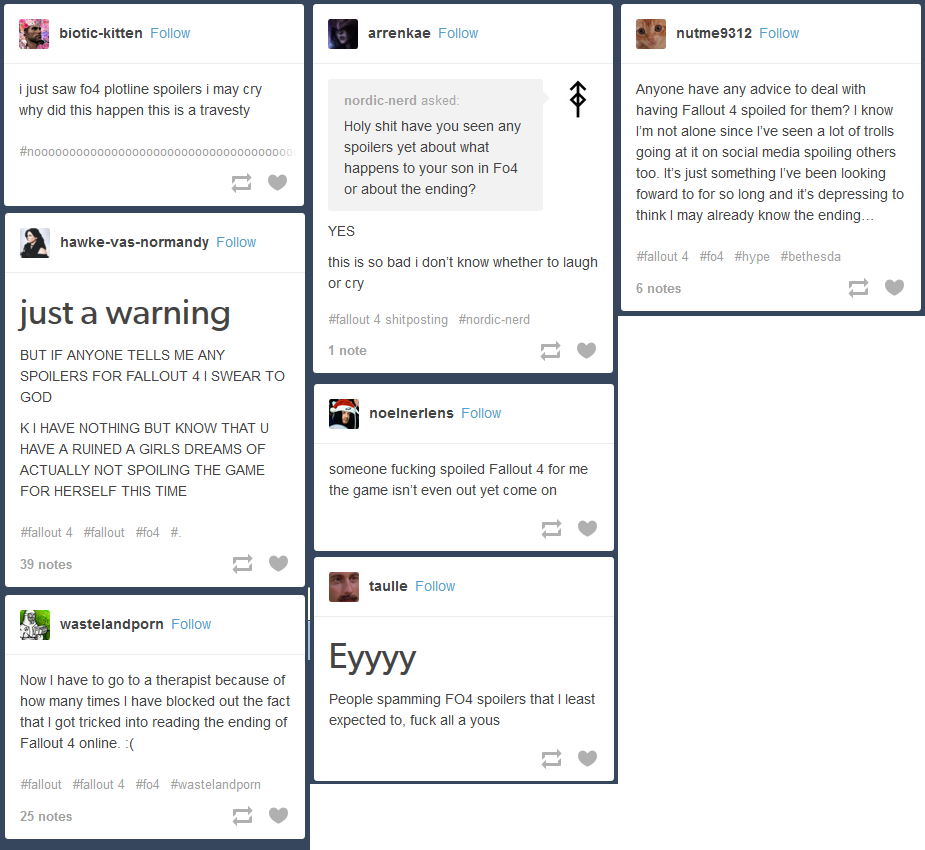Open taulle's avatar image
Image resolution: width=925 pixels, height=850 pixels.
coord(343,587)
